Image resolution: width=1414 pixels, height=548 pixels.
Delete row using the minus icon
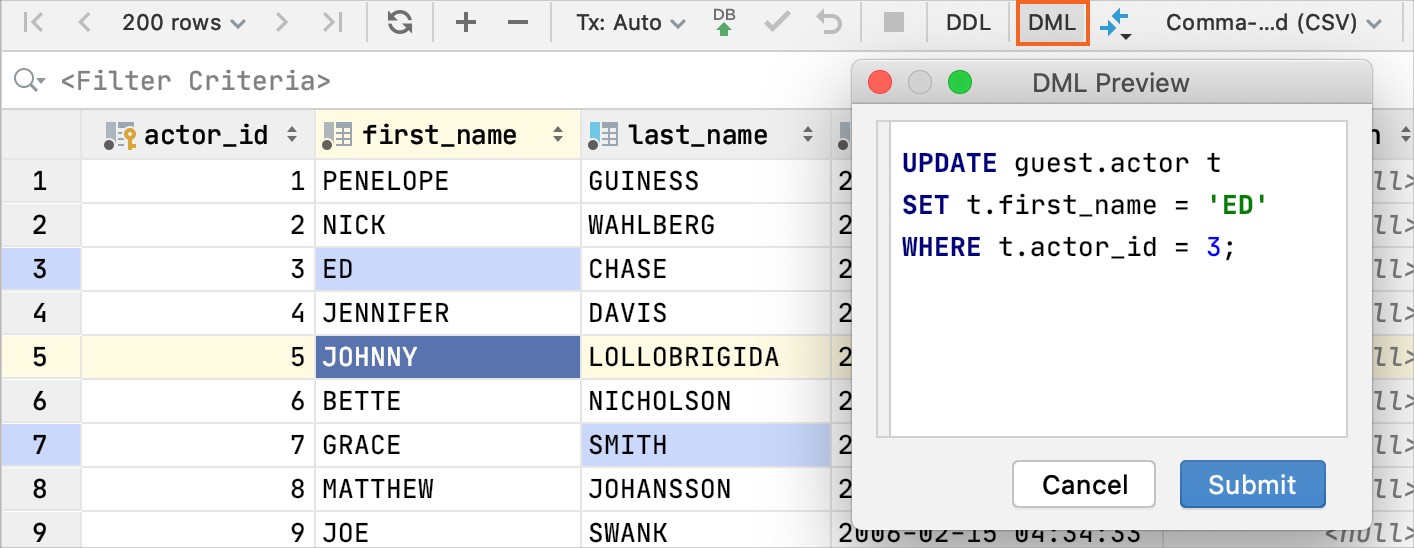coord(517,23)
